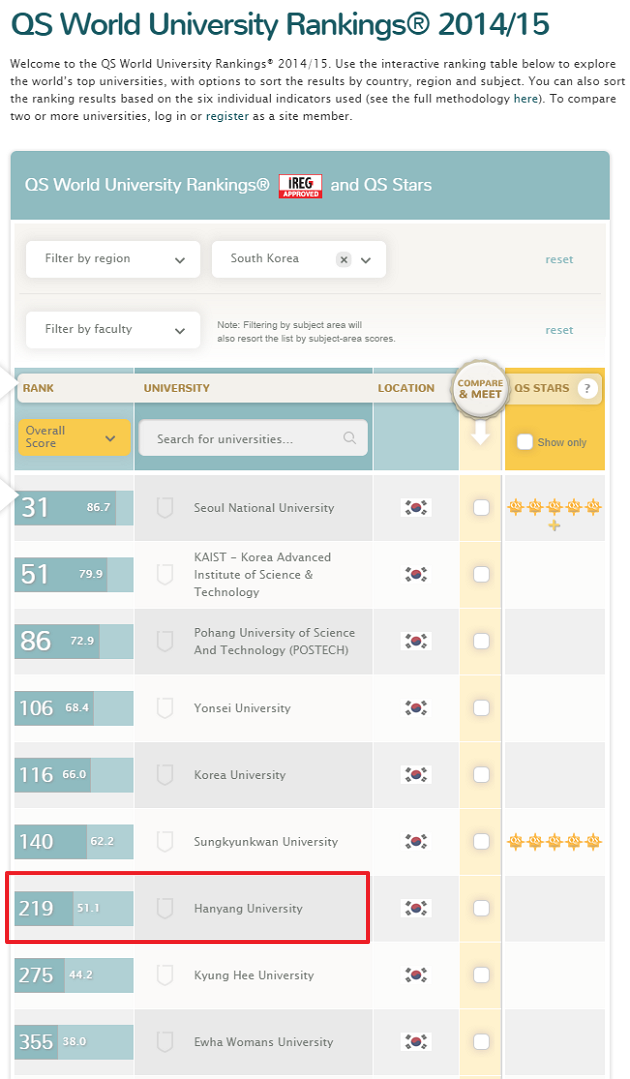Click the shield icon beside Hanyang University
The width and height of the screenshot is (630, 1079).
pyautogui.click(x=165, y=909)
